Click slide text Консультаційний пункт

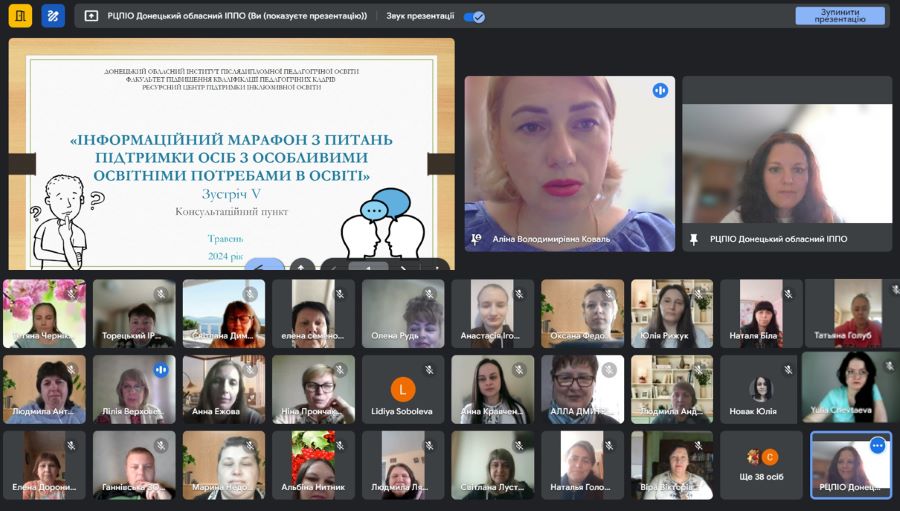click(x=231, y=212)
